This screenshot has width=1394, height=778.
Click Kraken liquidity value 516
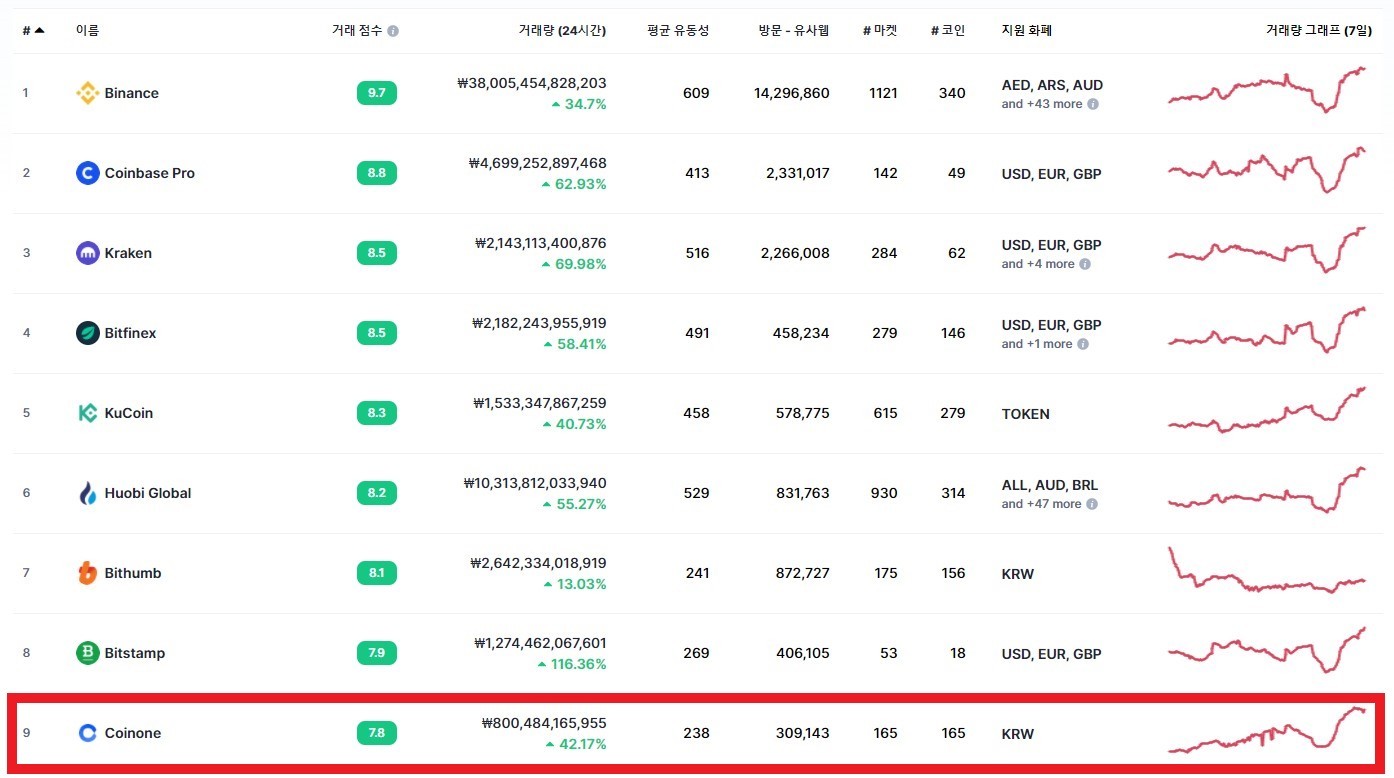(x=697, y=253)
